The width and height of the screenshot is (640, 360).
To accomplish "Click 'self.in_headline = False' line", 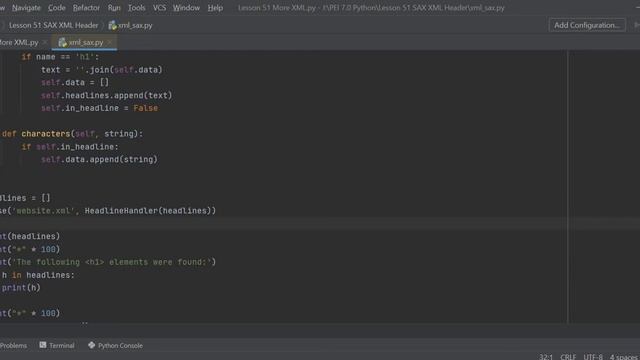I will (x=99, y=108).
